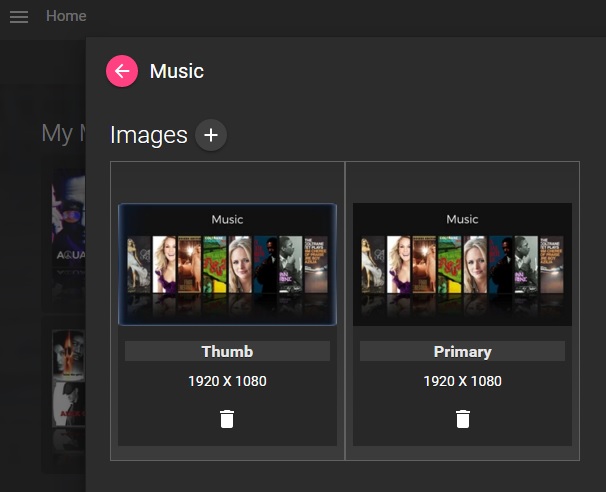Select the Thumb image type label

point(227,351)
